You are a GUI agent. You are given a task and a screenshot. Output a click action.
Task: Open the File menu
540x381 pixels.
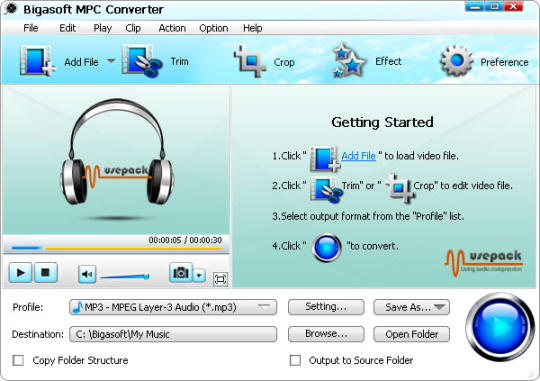(x=31, y=28)
